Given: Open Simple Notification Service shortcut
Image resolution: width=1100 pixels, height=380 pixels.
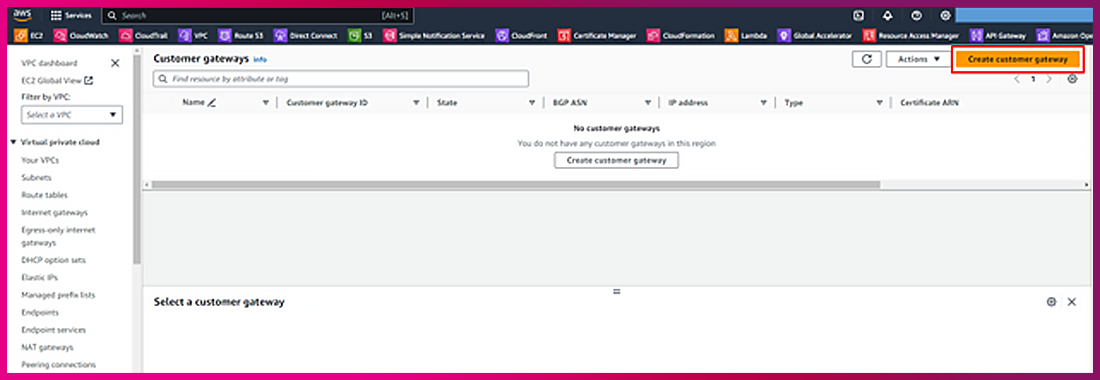Looking at the screenshot, I should (434, 36).
